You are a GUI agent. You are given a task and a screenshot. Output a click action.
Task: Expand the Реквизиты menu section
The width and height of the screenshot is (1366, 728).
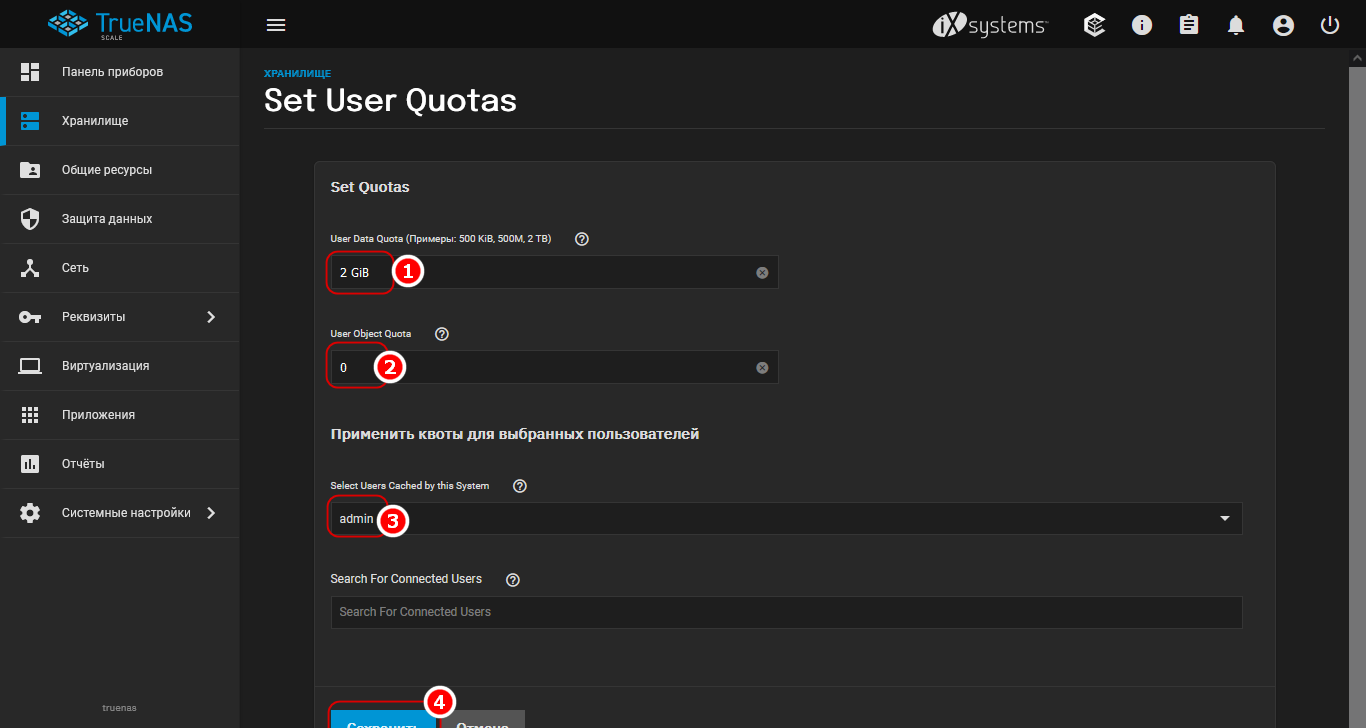(211, 317)
